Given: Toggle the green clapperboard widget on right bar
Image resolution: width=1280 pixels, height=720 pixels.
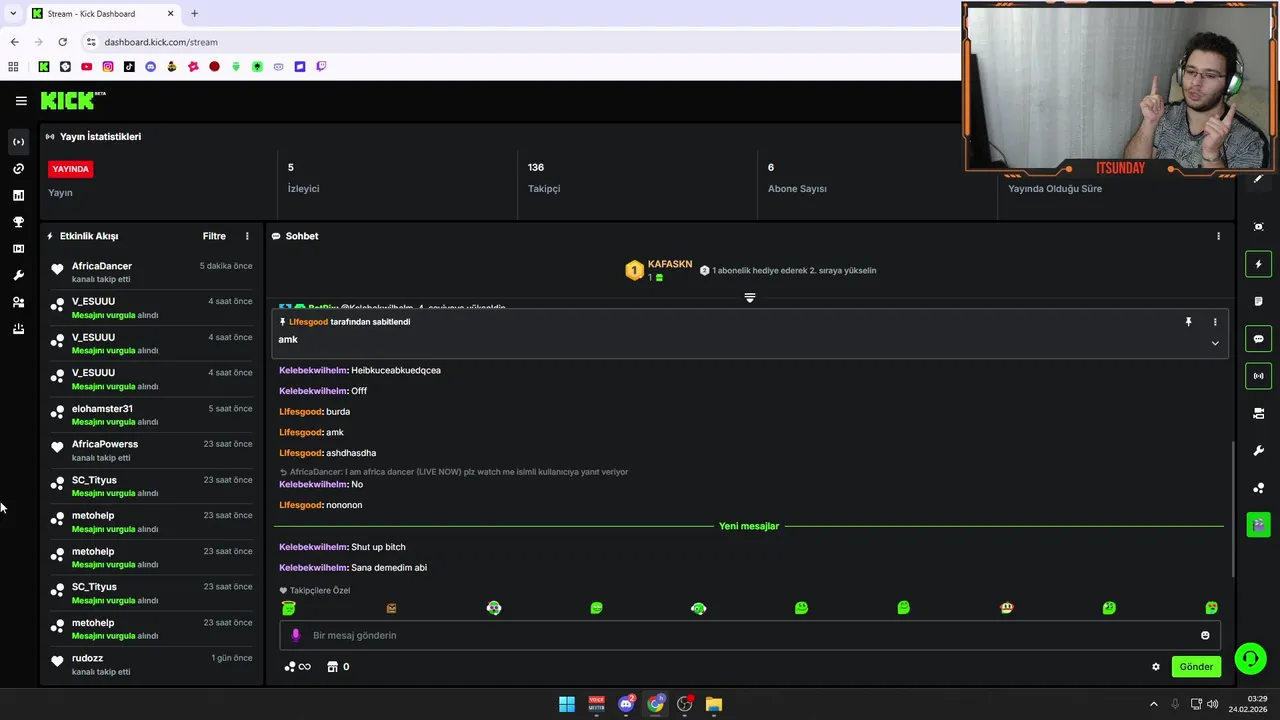Looking at the screenshot, I should point(1258,525).
